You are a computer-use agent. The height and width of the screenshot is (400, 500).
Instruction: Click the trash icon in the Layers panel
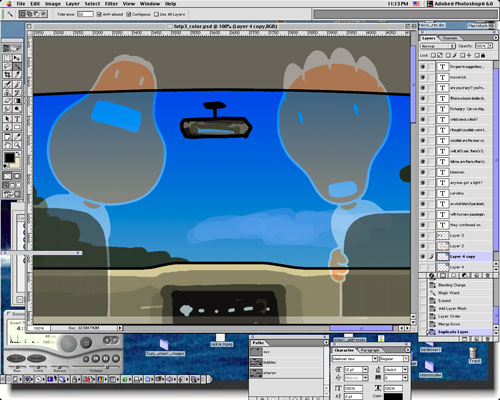[488, 275]
